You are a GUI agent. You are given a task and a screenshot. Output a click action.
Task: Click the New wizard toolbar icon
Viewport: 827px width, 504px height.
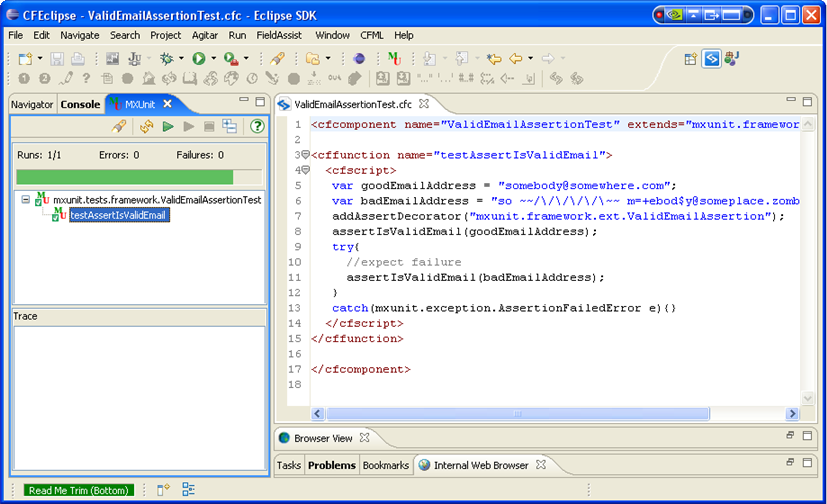coord(25,59)
